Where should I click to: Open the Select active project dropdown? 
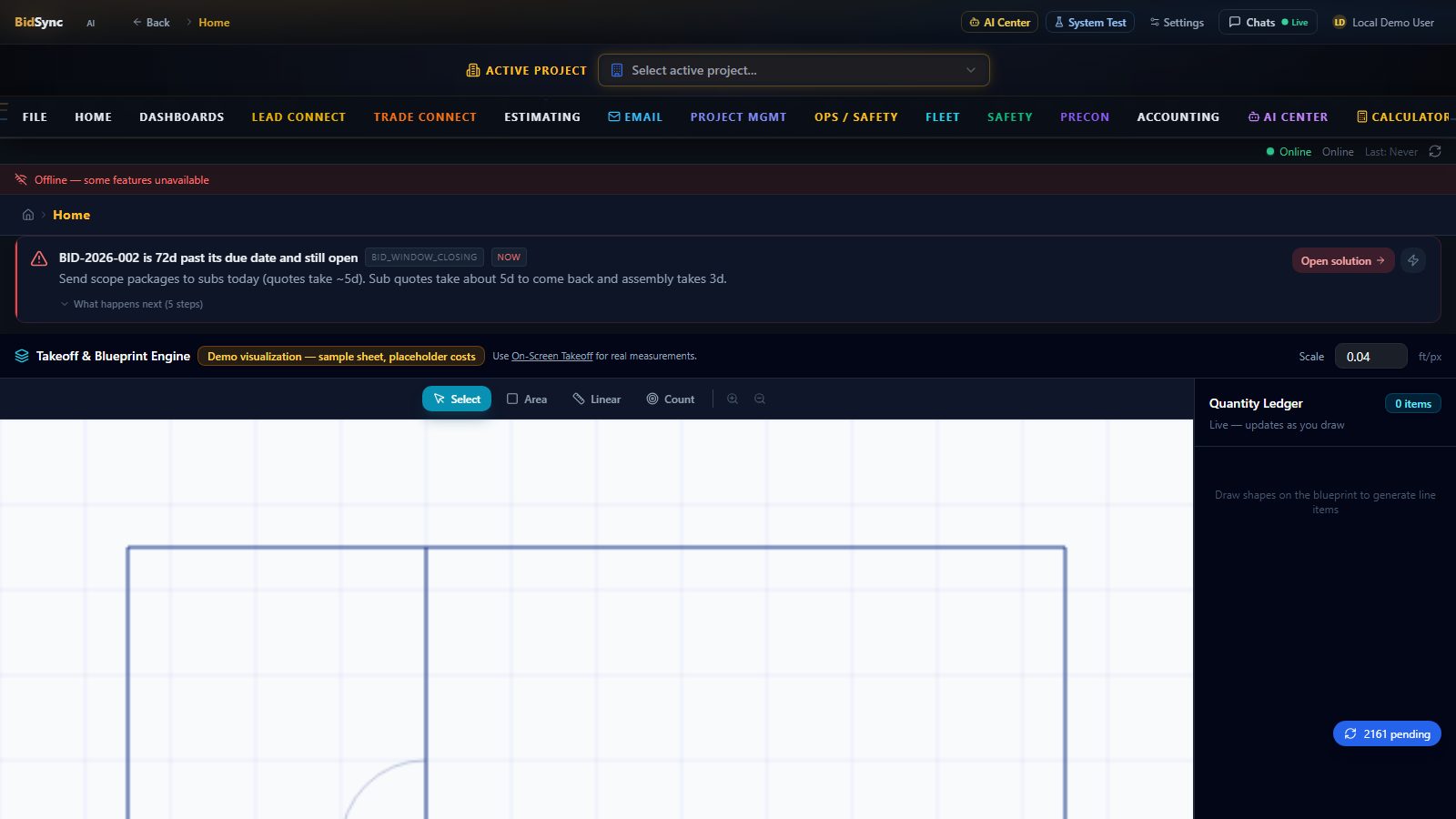coord(794,70)
